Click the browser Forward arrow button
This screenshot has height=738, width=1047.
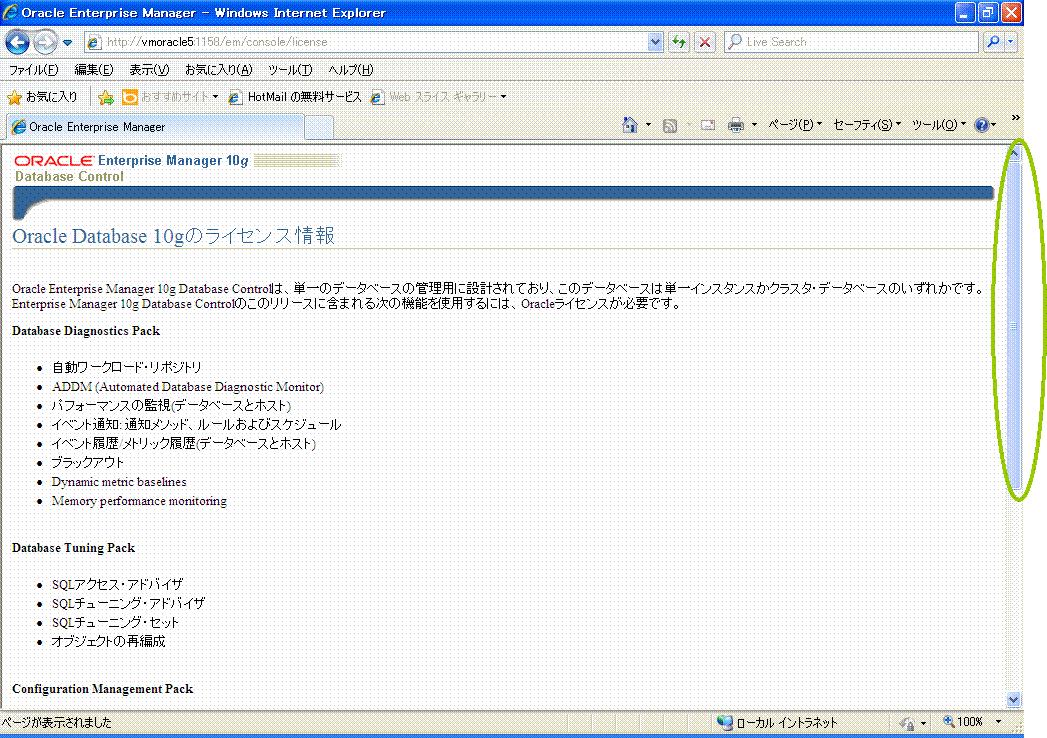click(x=45, y=42)
